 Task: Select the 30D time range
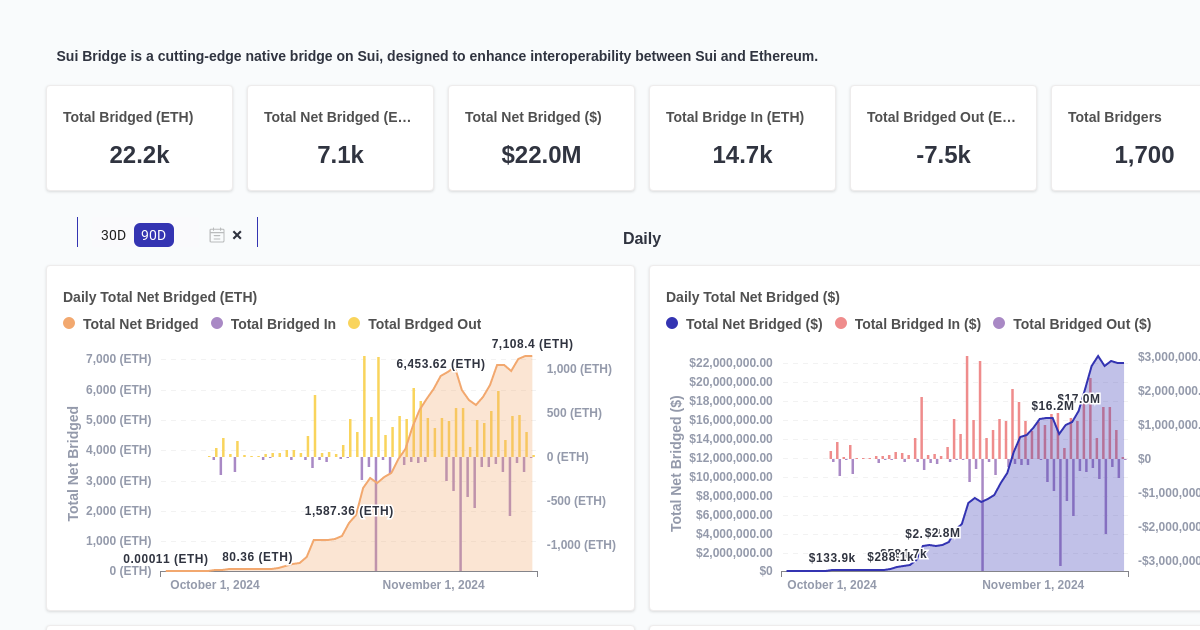(111, 235)
